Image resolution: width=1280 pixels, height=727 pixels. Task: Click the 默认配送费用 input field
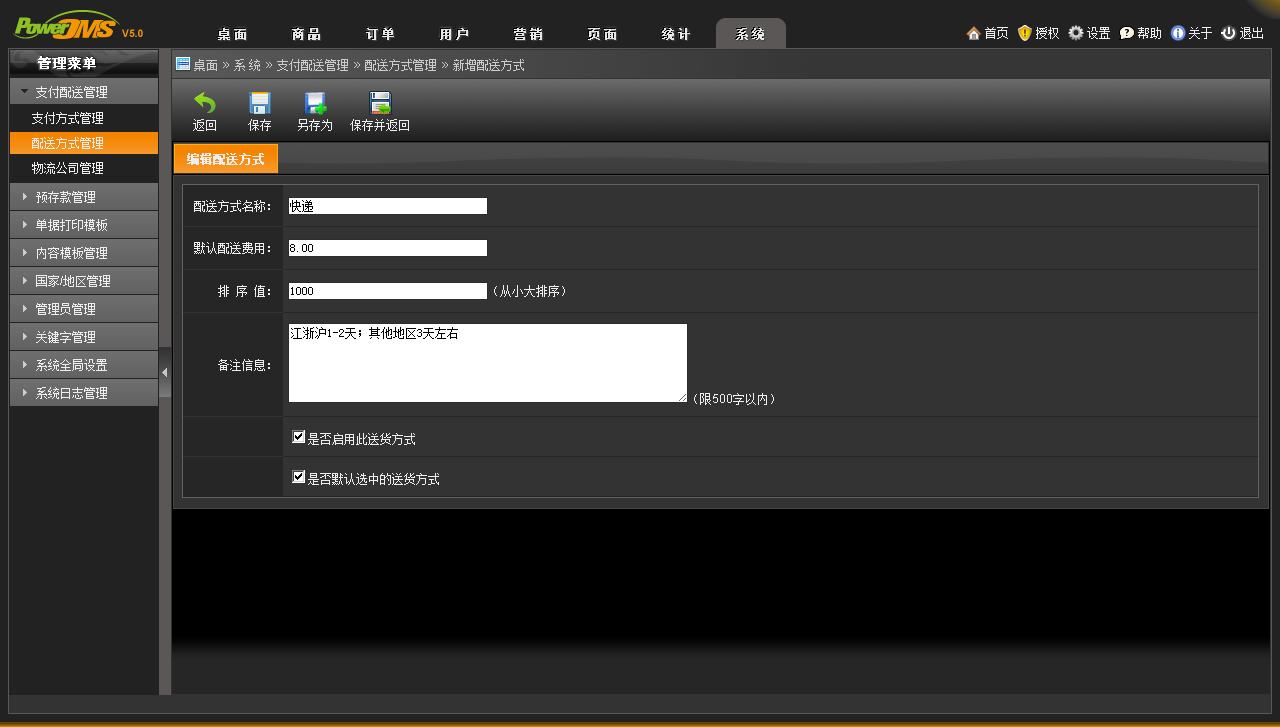tap(388, 248)
